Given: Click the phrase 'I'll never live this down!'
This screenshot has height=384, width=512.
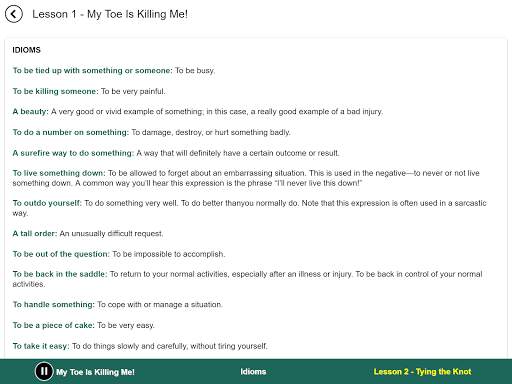Looking at the screenshot, I should point(318,183).
